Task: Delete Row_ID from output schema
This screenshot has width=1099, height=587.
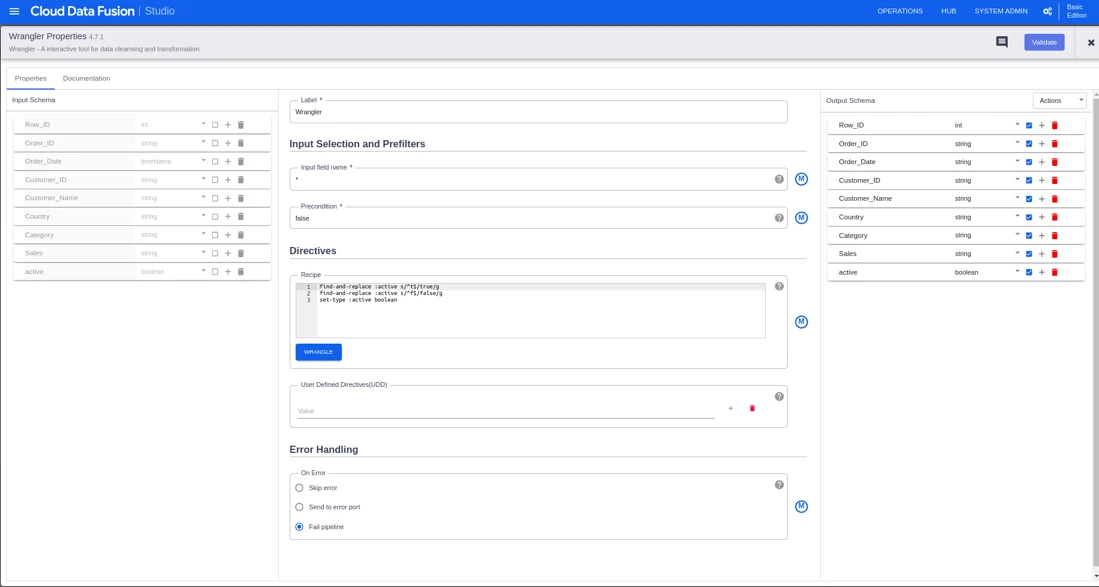Action: pyautogui.click(x=1054, y=125)
